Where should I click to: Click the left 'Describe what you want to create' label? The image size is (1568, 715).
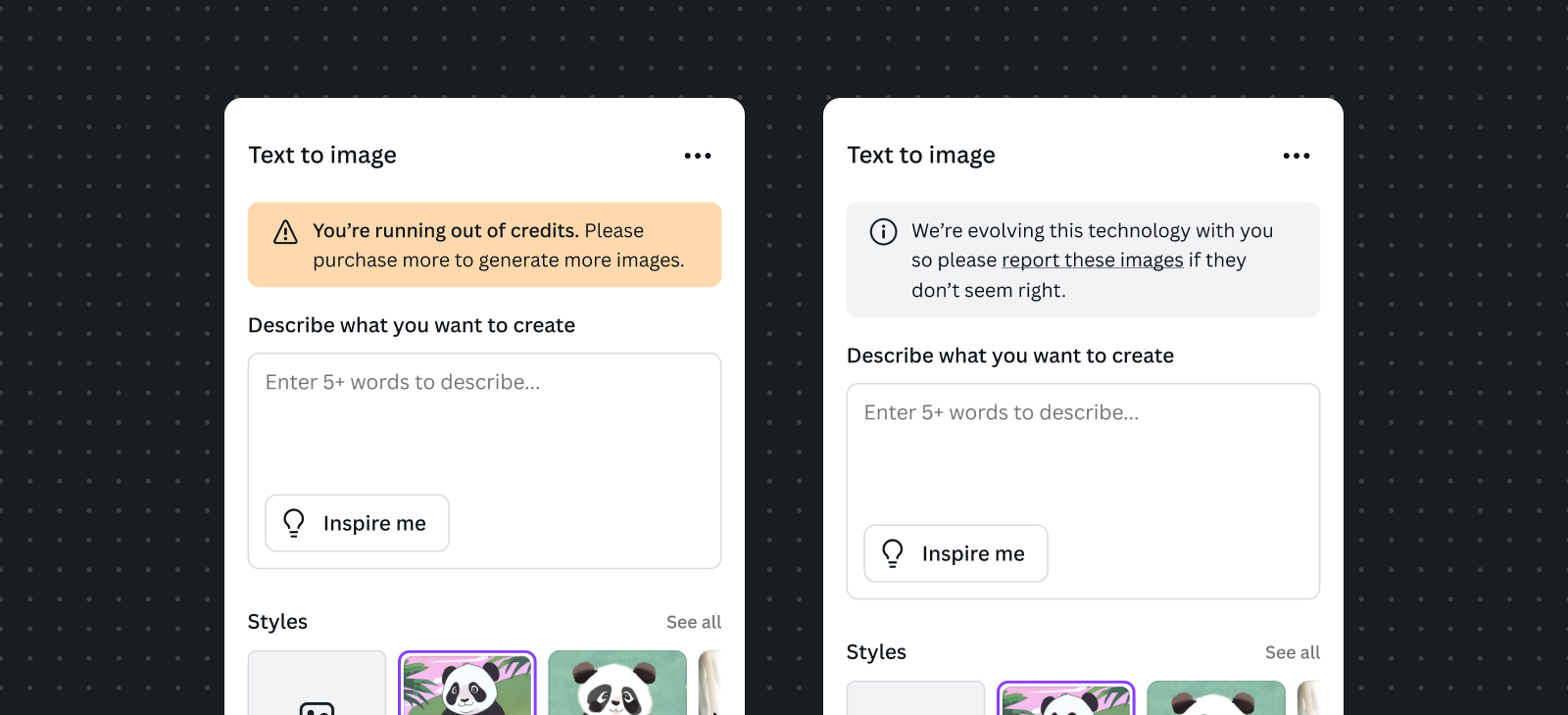click(x=412, y=326)
